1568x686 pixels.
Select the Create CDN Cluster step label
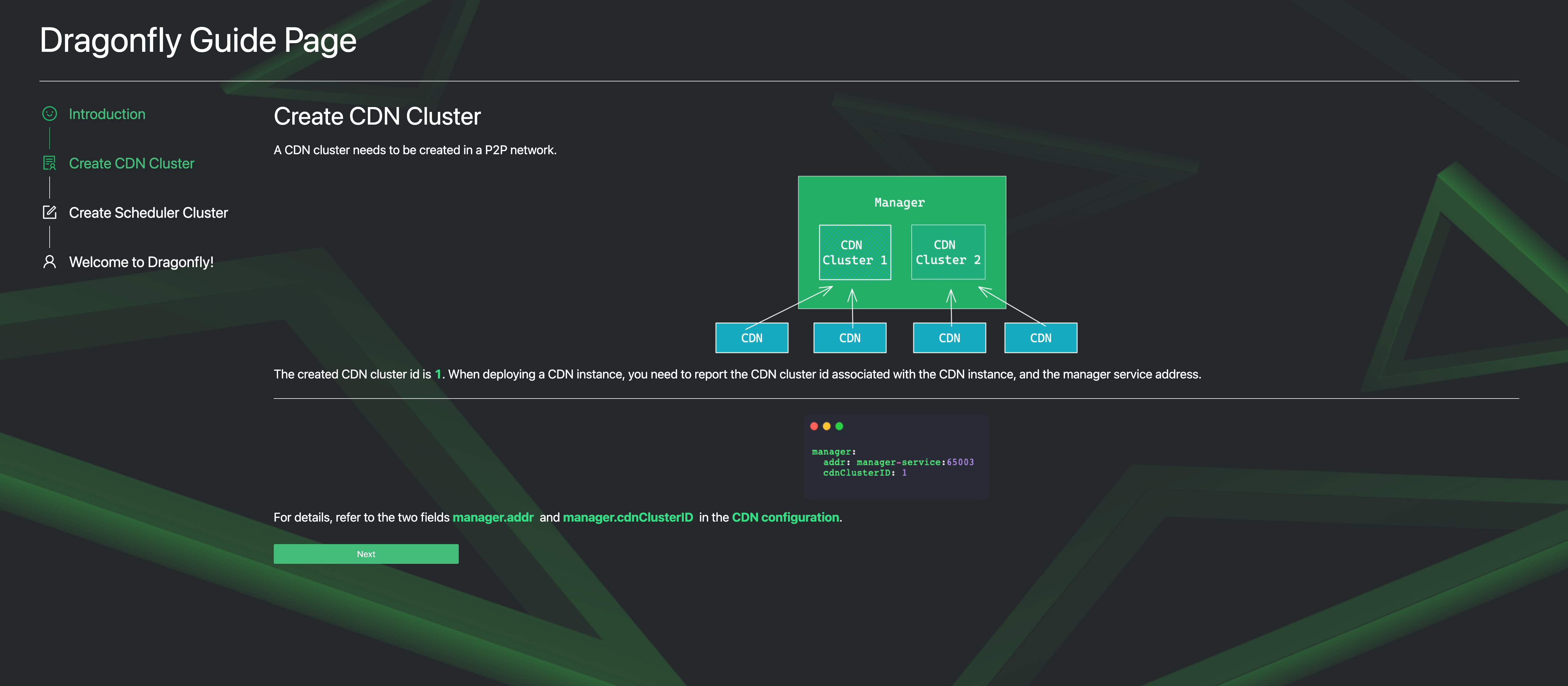point(131,163)
